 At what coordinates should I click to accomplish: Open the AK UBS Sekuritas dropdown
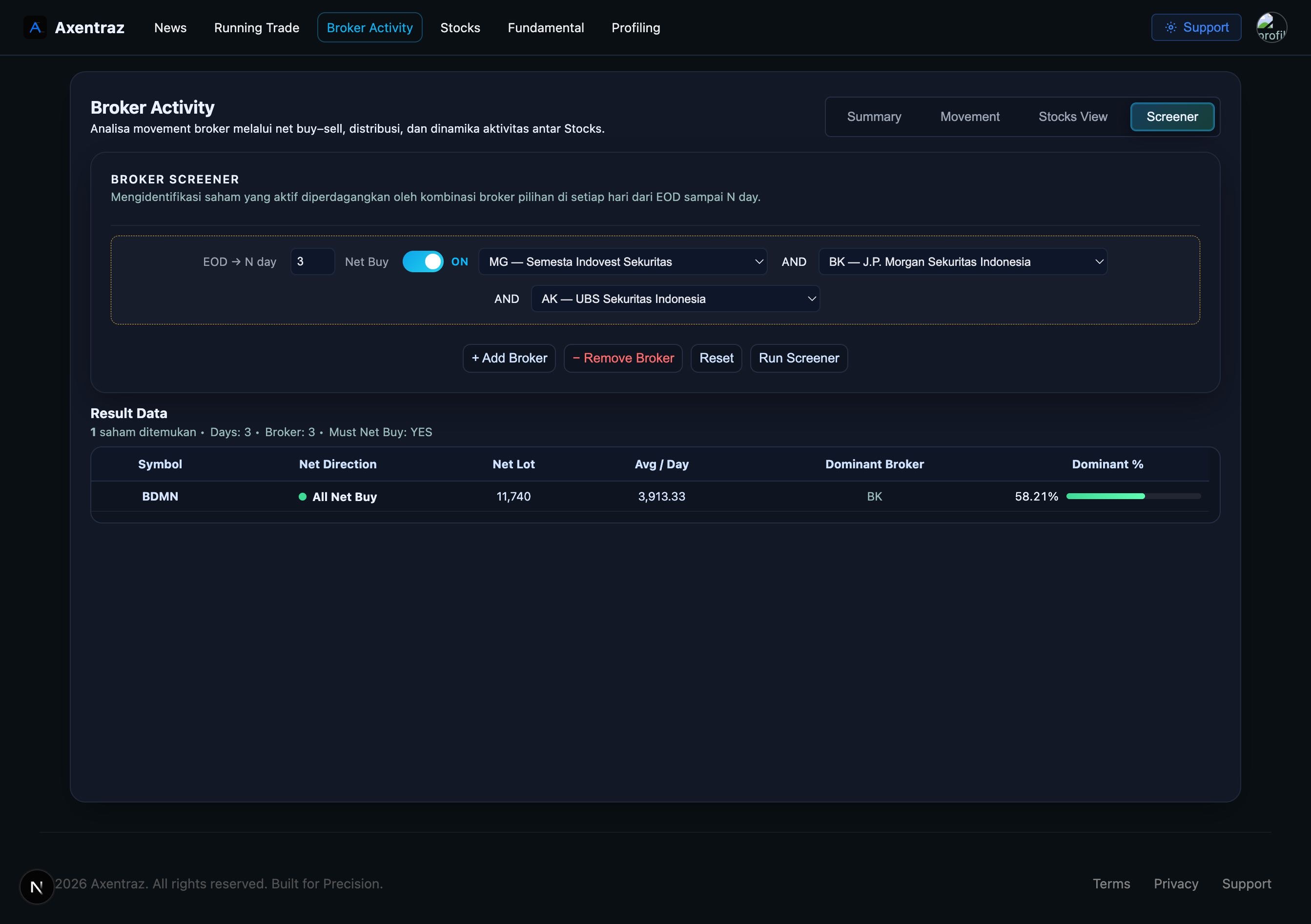click(675, 299)
